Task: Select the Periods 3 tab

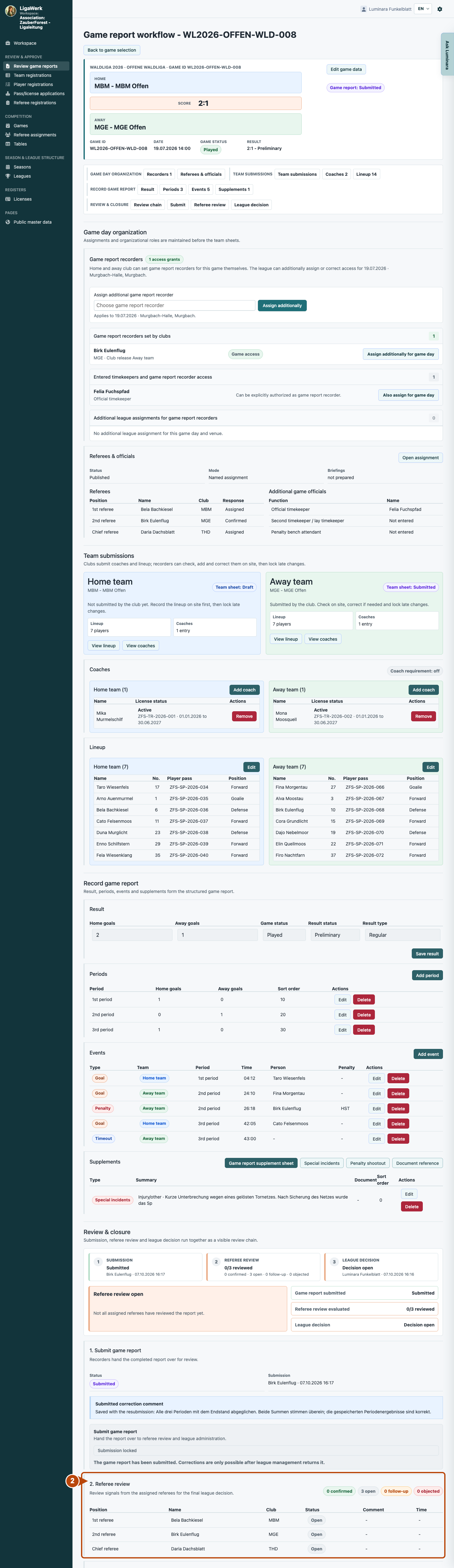Action: (172, 189)
